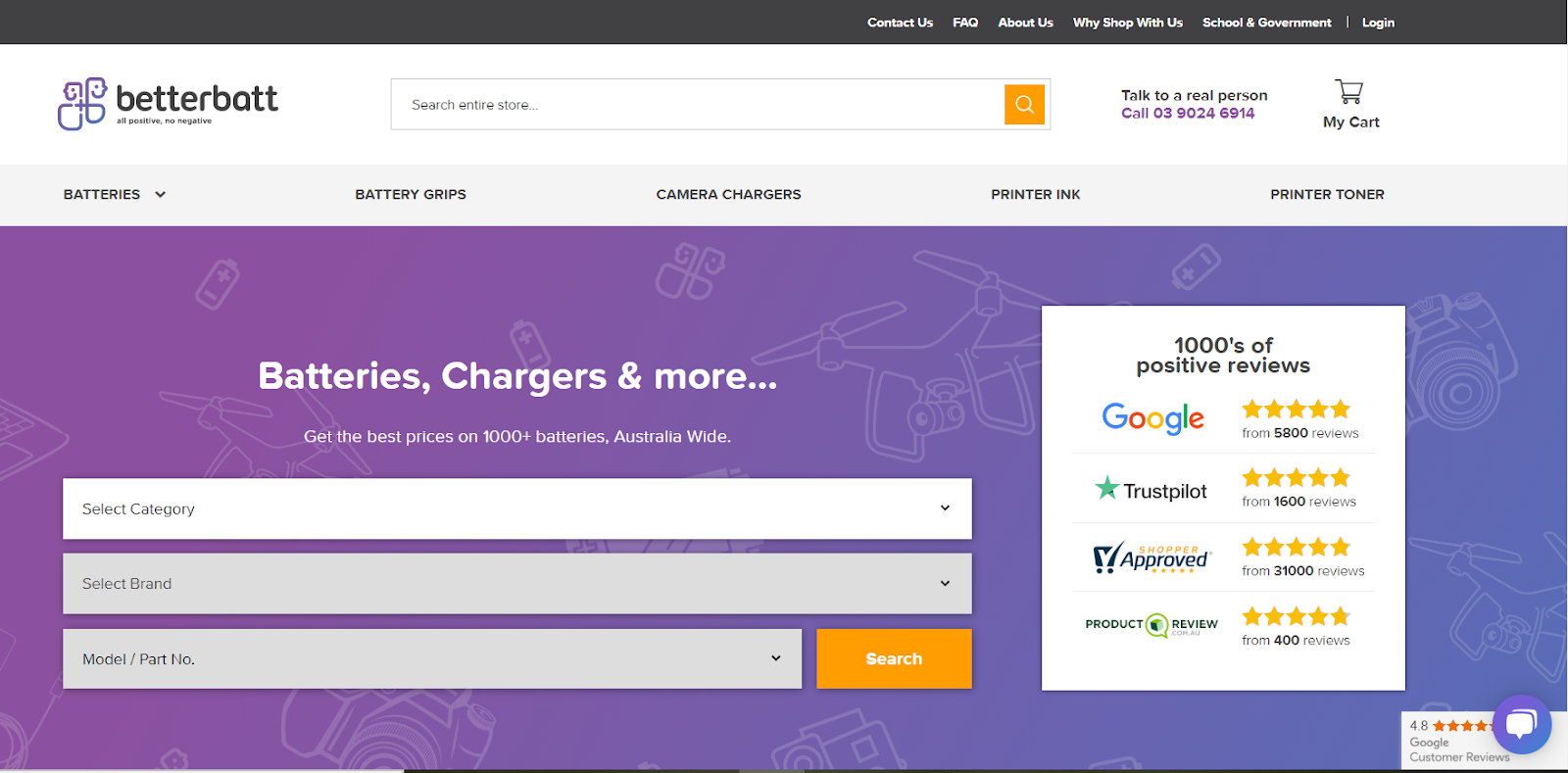Open the Batteries menu
The height and width of the screenshot is (773, 1568).
coord(102,194)
